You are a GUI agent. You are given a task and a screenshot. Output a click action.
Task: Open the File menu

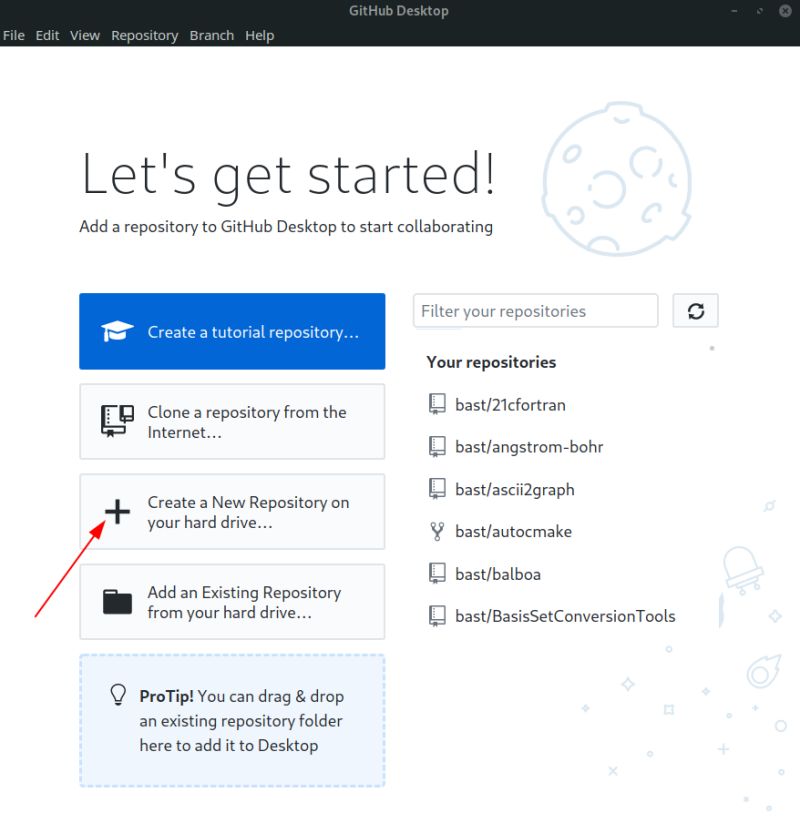pos(14,35)
